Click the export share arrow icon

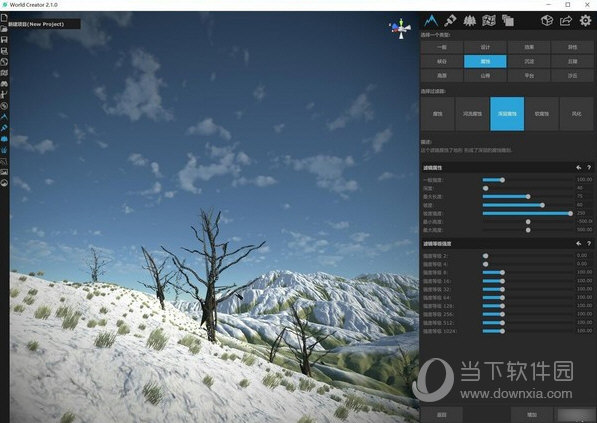566,20
